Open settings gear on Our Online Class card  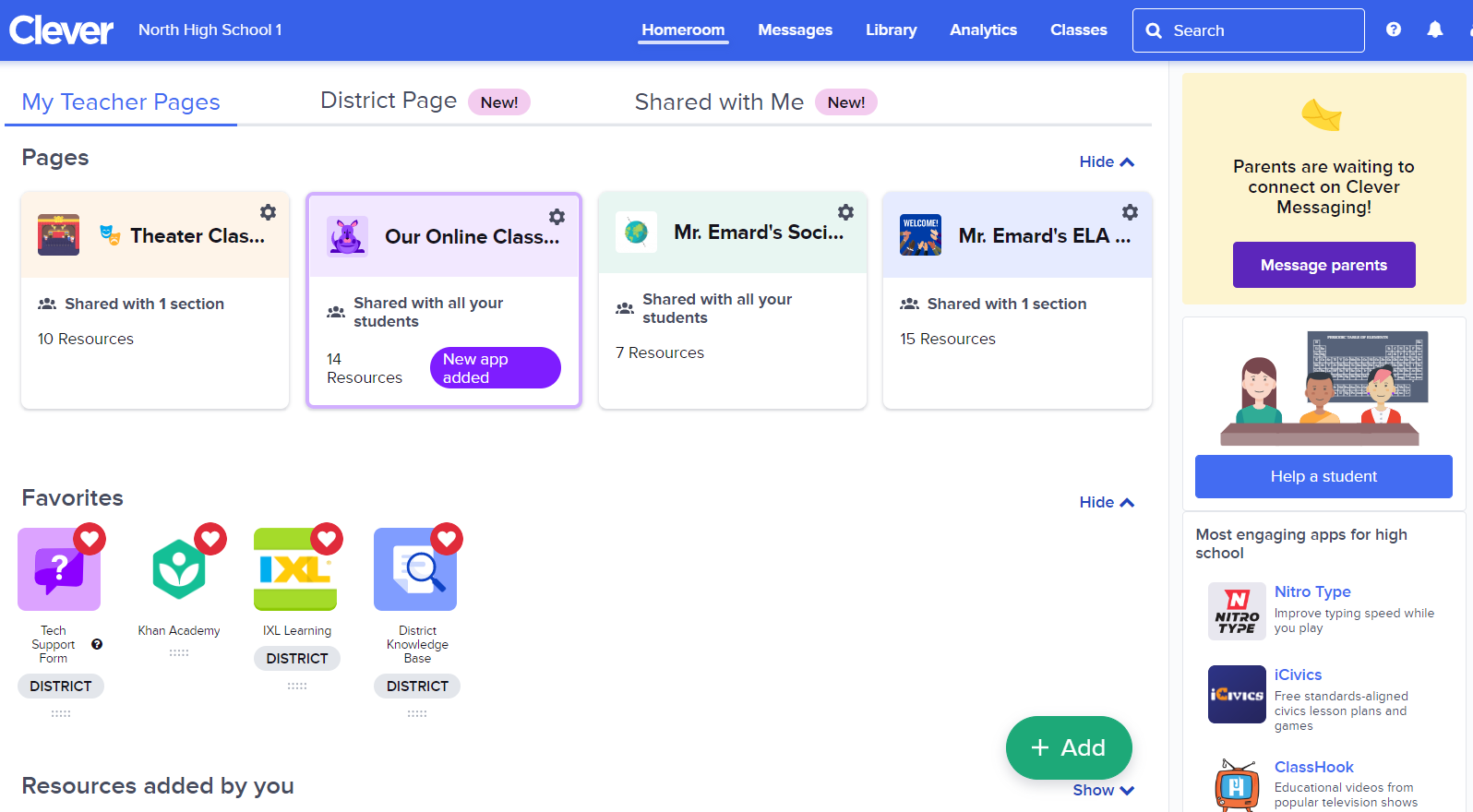pos(557,217)
